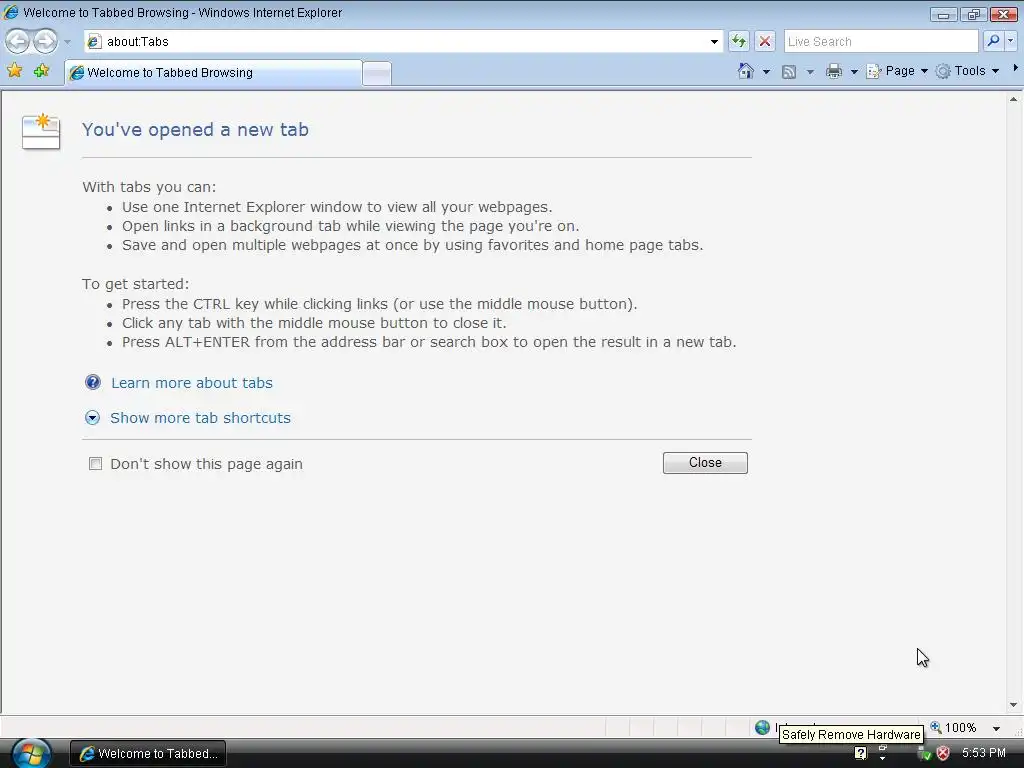Expand the tab shortcuts arrow icon
The image size is (1024, 768).
click(93, 418)
